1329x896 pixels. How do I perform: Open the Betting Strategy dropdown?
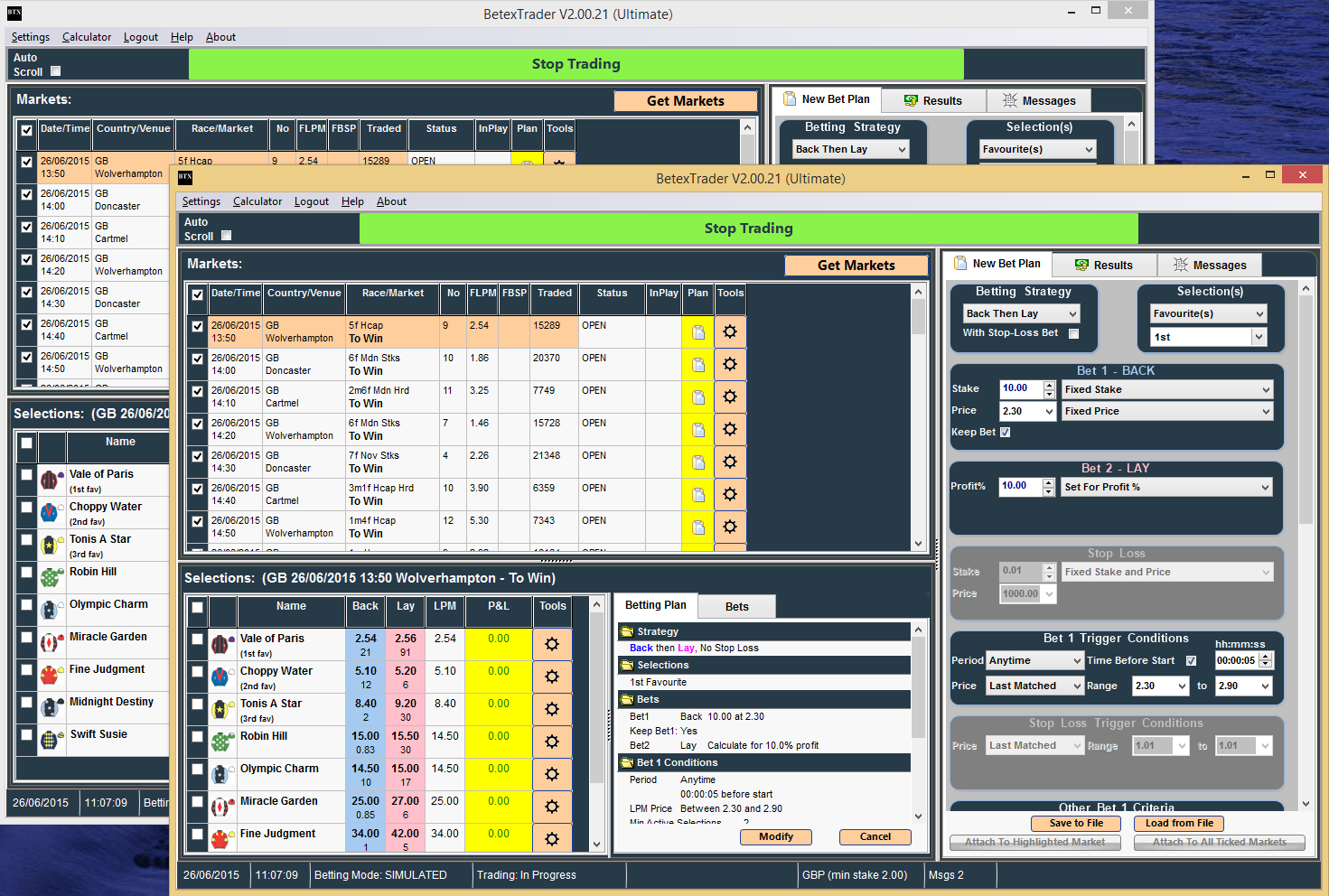1021,313
